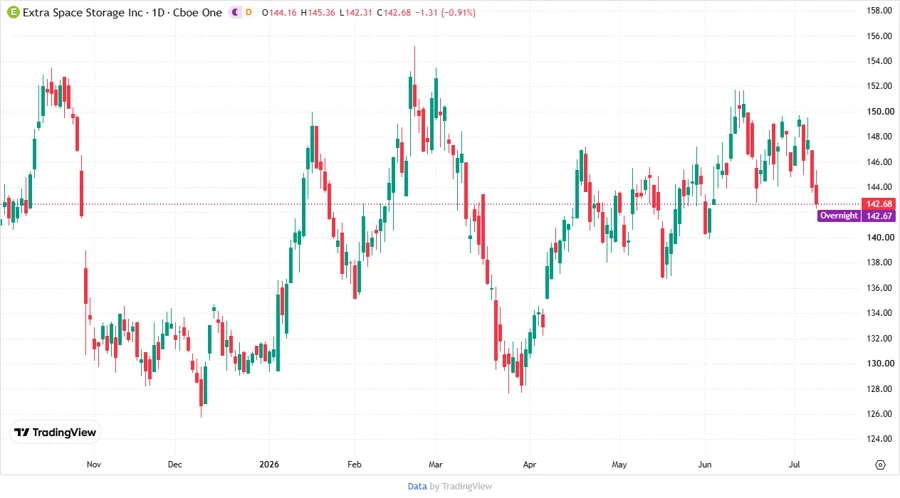Click the 132.00 price axis label
The height and width of the screenshot is (498, 900).
click(879, 338)
